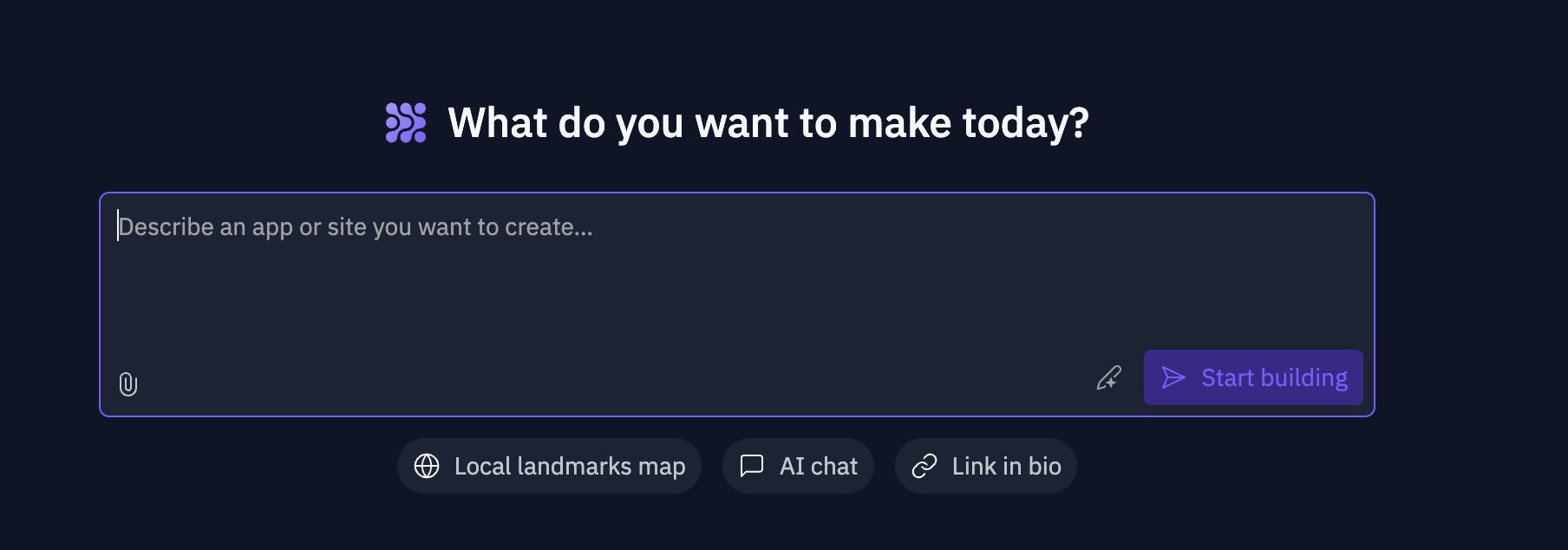
Task: Click the "Describe an app or site" placeholder
Action: point(356,227)
